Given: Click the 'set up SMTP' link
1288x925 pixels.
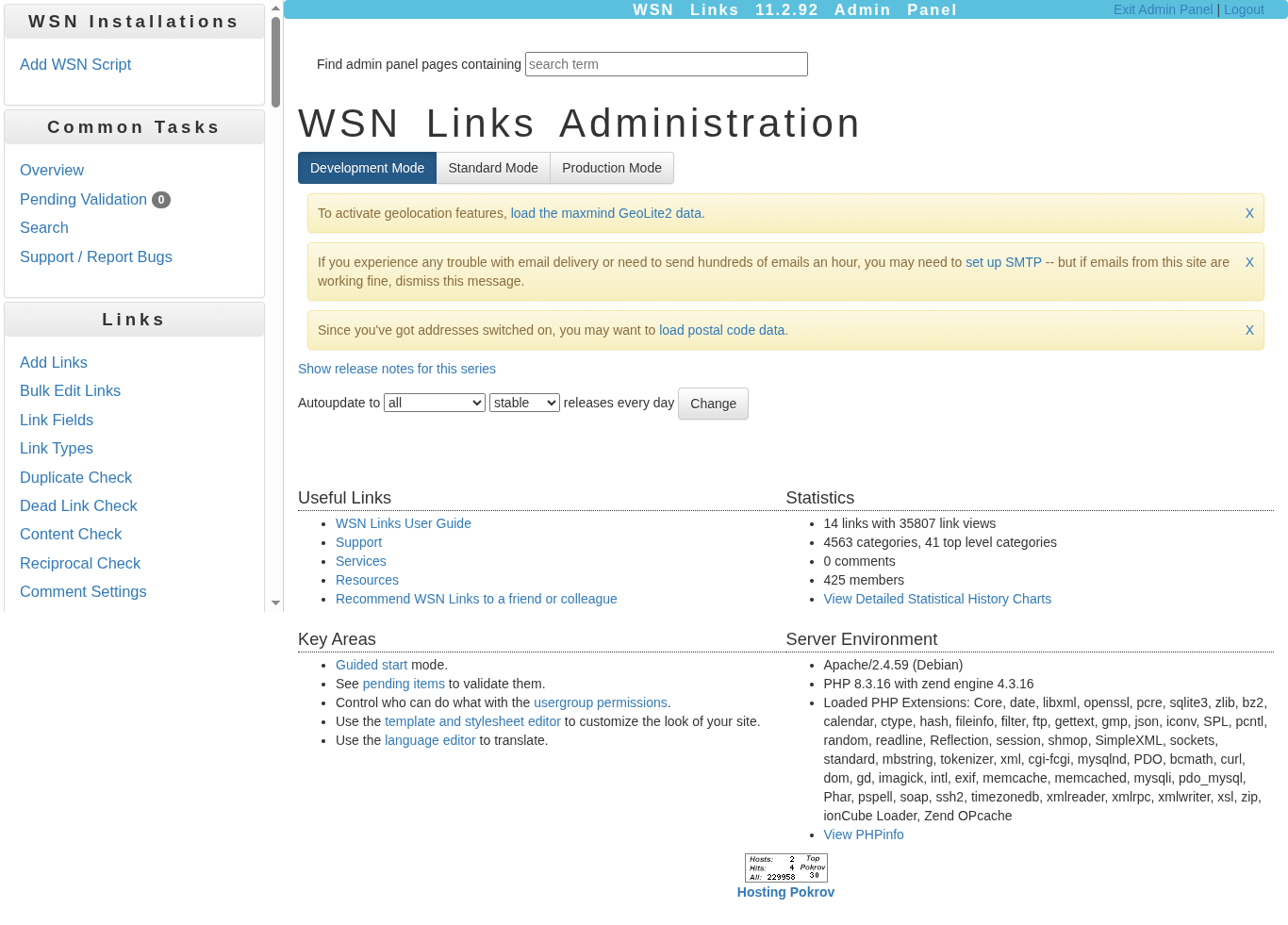Looking at the screenshot, I should pyautogui.click(x=1003, y=262).
